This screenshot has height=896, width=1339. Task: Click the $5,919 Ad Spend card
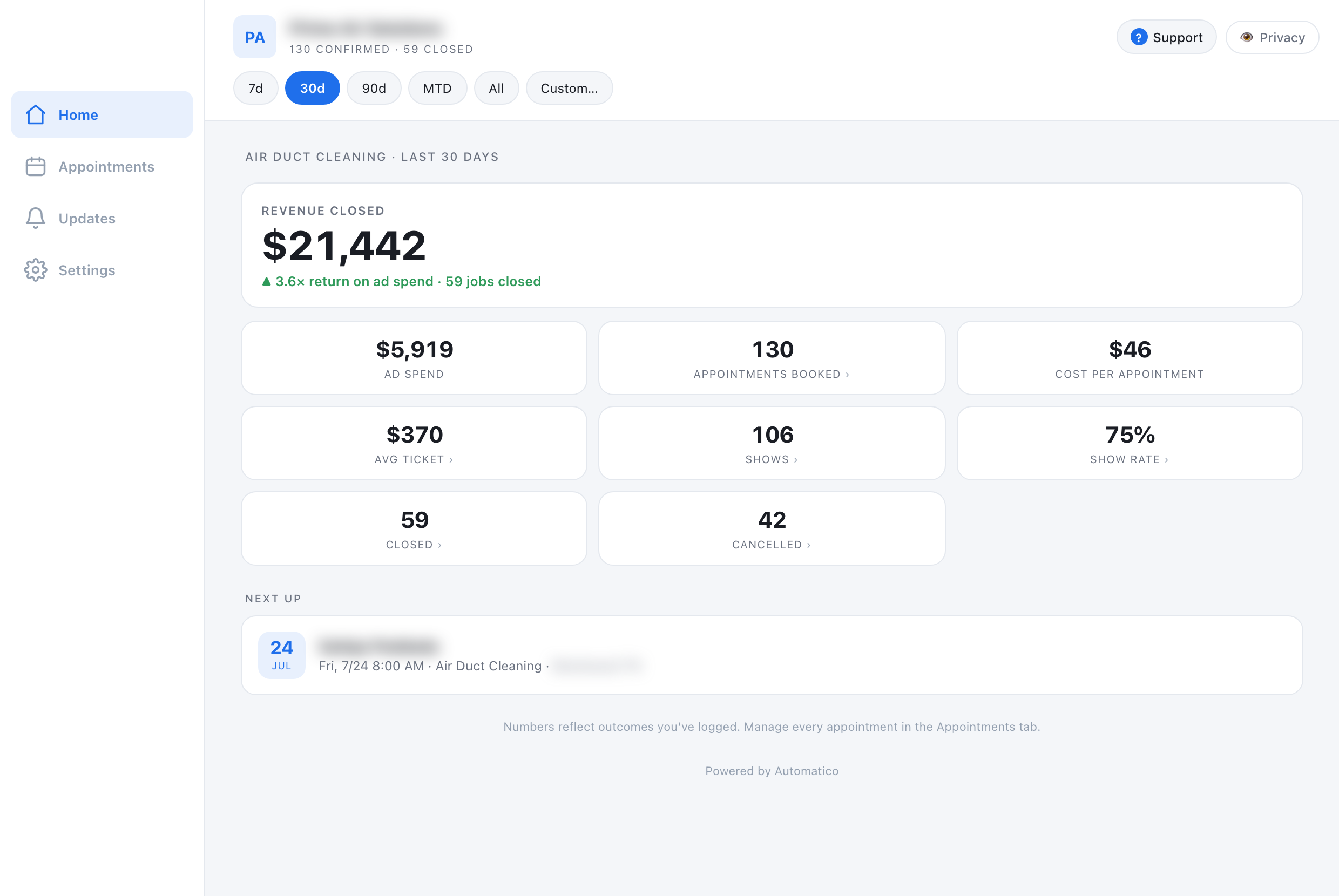[414, 358]
